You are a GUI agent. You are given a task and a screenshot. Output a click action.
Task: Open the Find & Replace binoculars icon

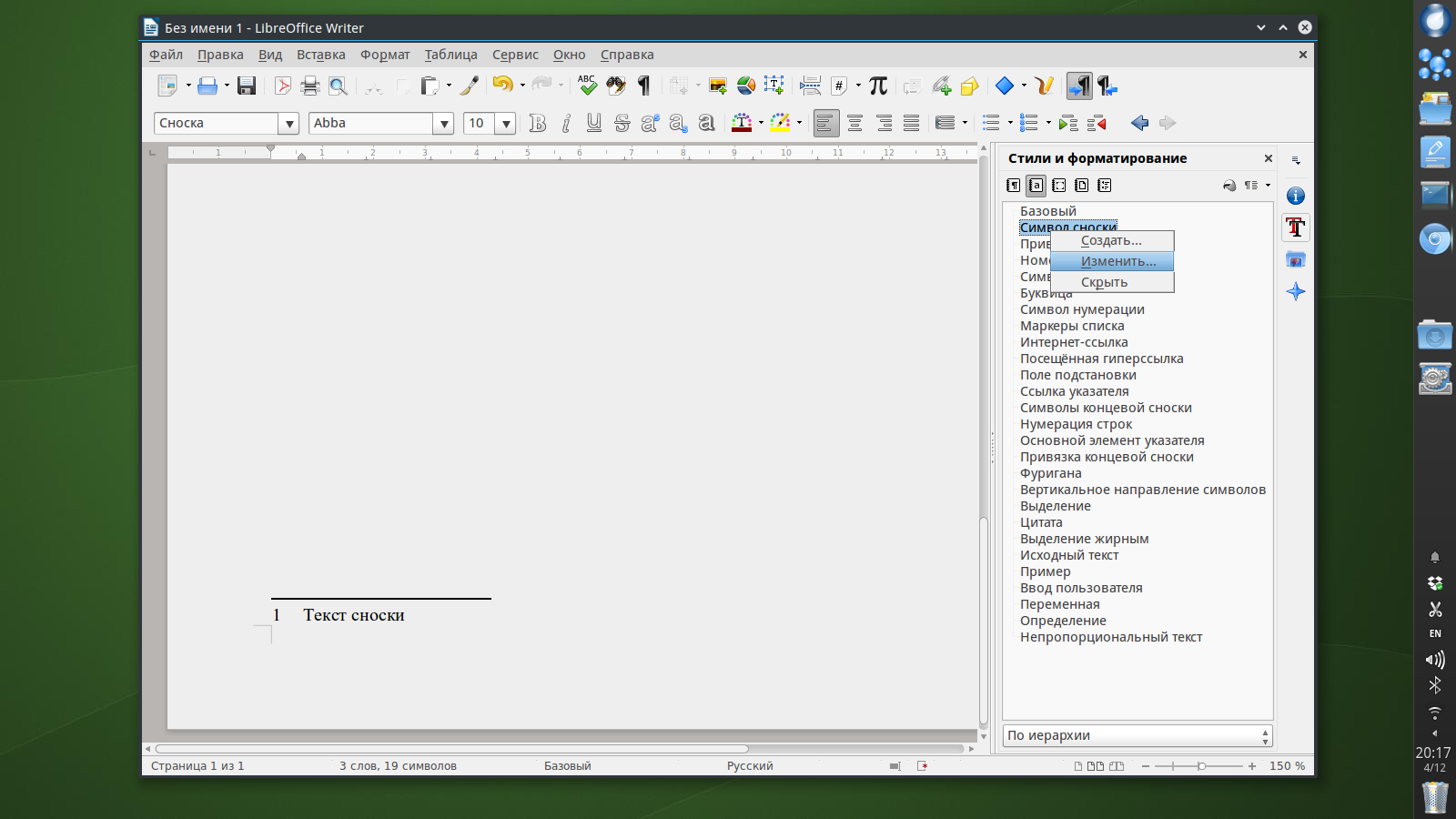[616, 86]
